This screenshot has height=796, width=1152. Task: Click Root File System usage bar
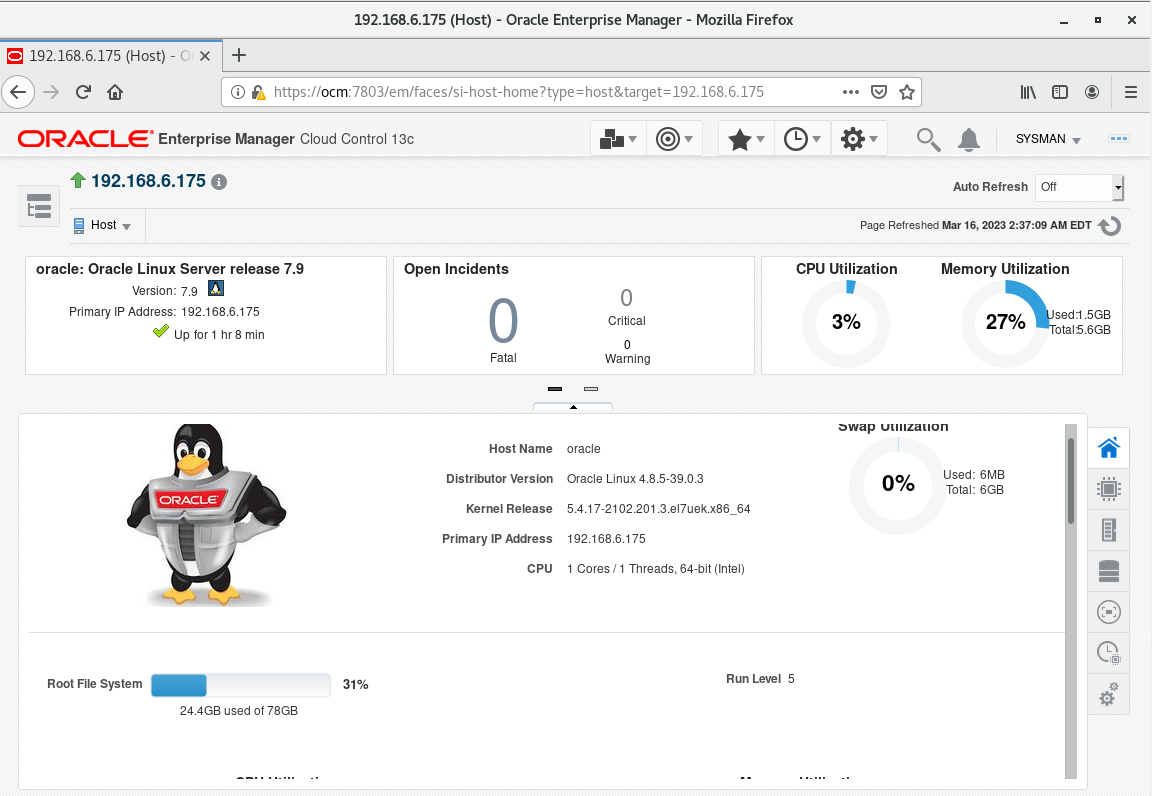(x=241, y=685)
